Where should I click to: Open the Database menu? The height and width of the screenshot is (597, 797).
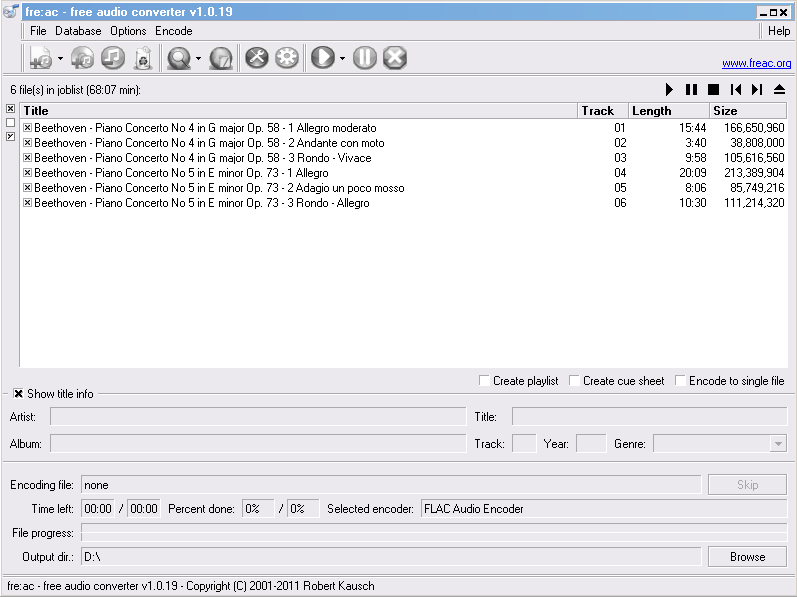coord(78,31)
